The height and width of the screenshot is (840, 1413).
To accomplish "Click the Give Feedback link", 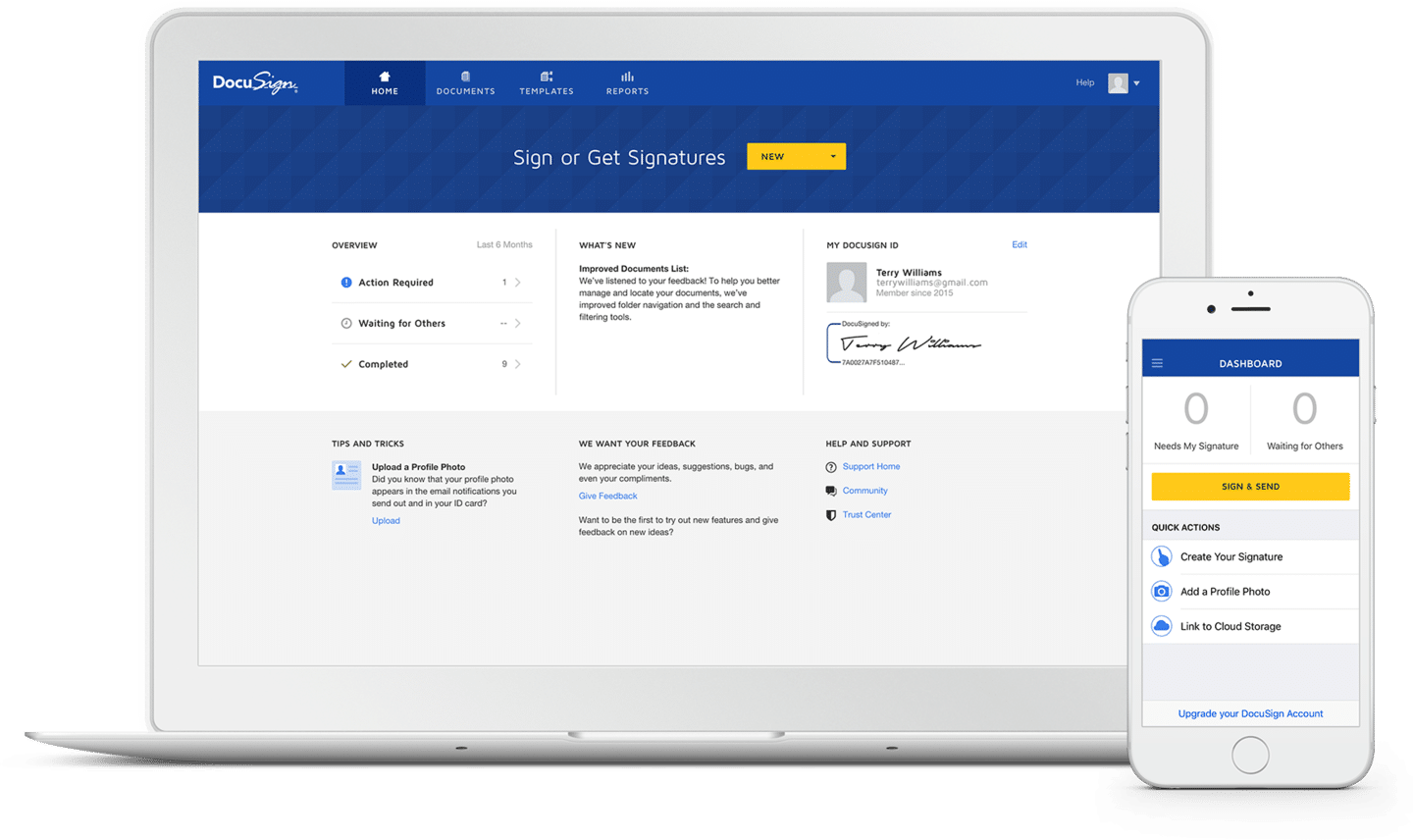I will (x=607, y=497).
